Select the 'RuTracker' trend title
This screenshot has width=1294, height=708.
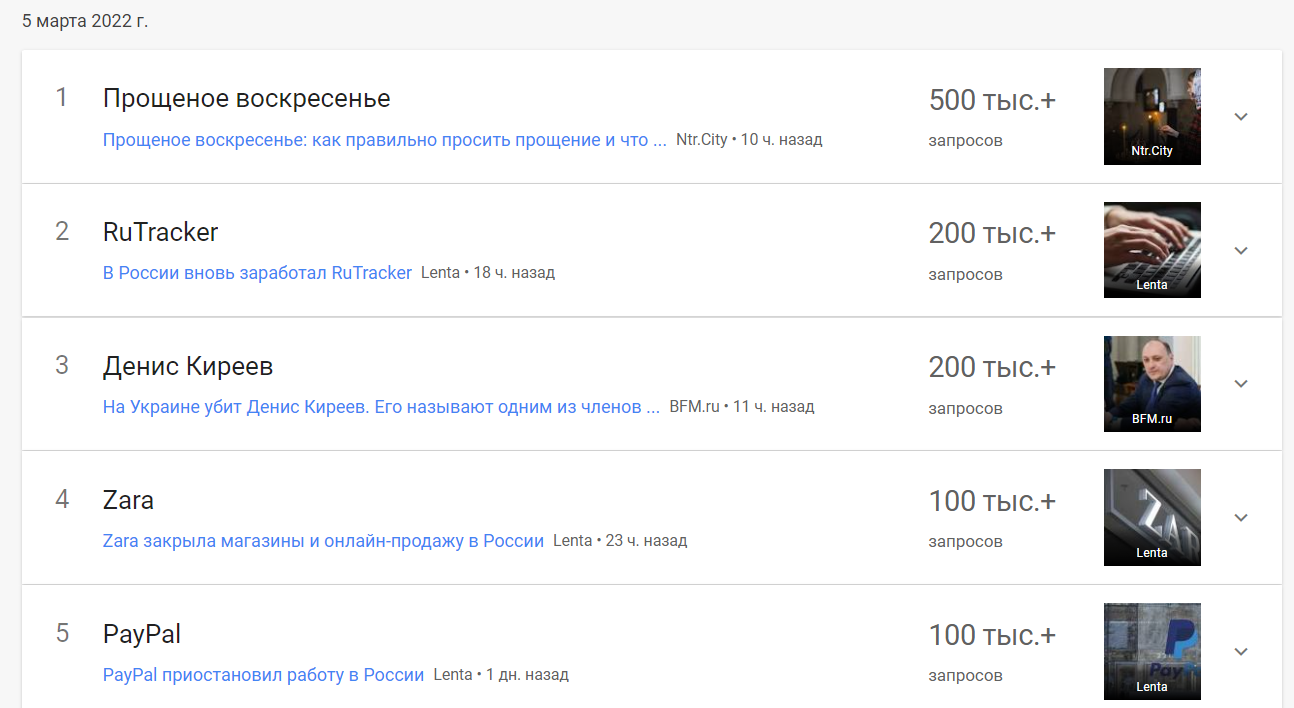coord(161,232)
